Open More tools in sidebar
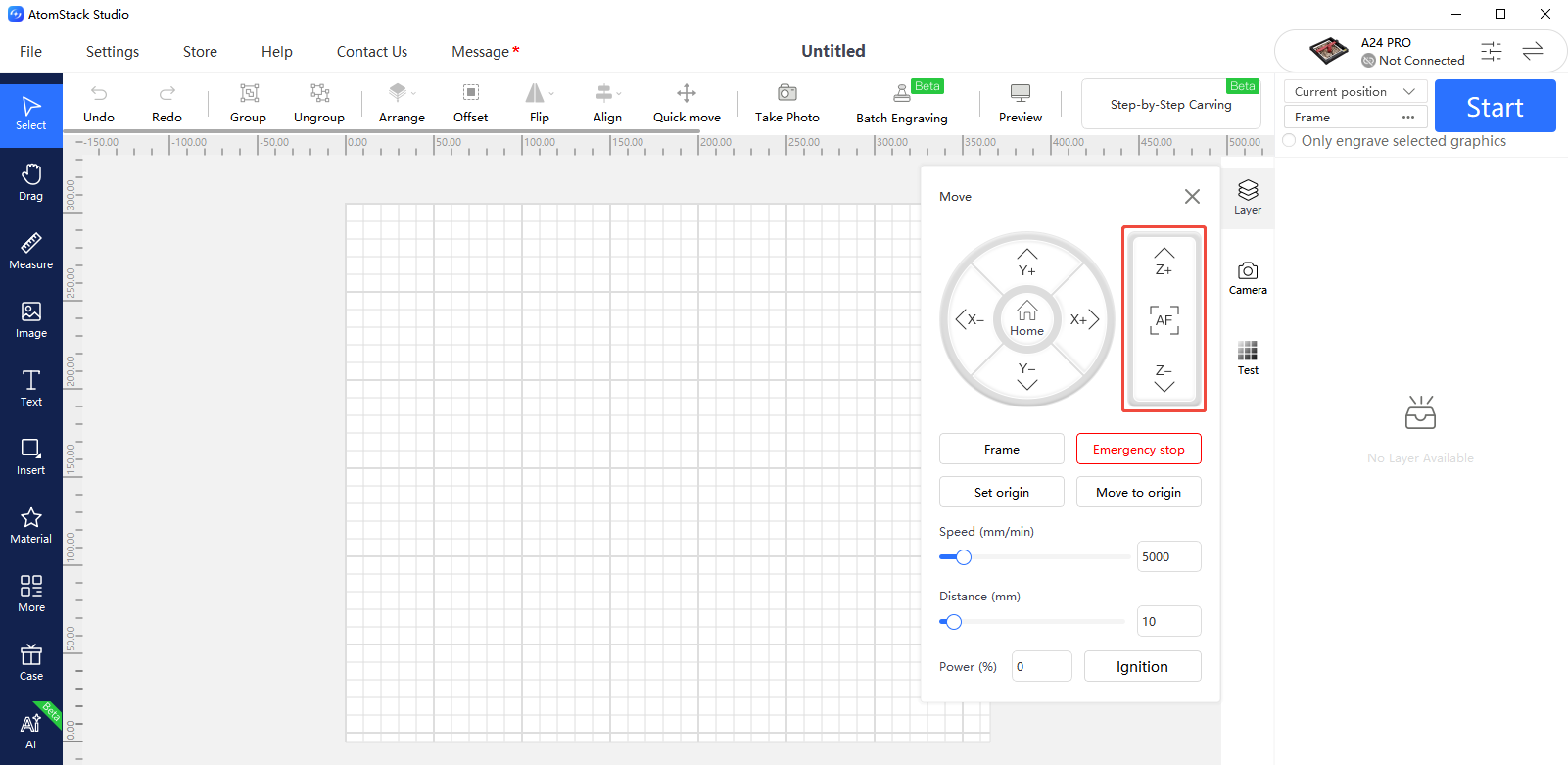 pyautogui.click(x=31, y=594)
